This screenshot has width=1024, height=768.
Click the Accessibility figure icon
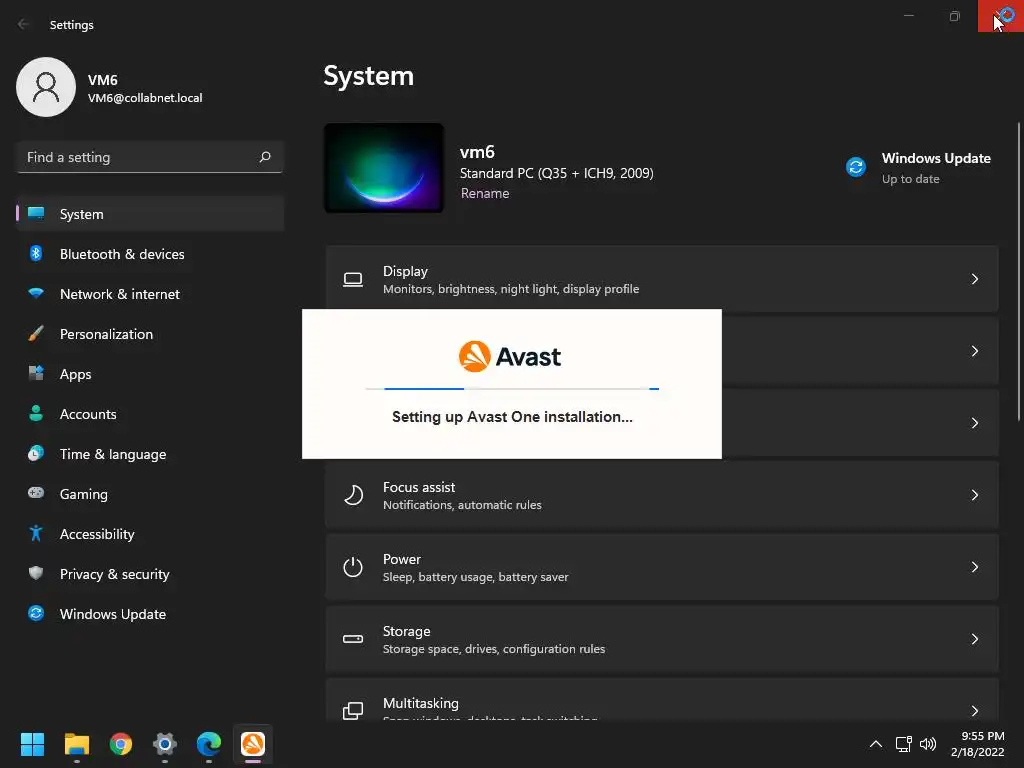pos(36,534)
